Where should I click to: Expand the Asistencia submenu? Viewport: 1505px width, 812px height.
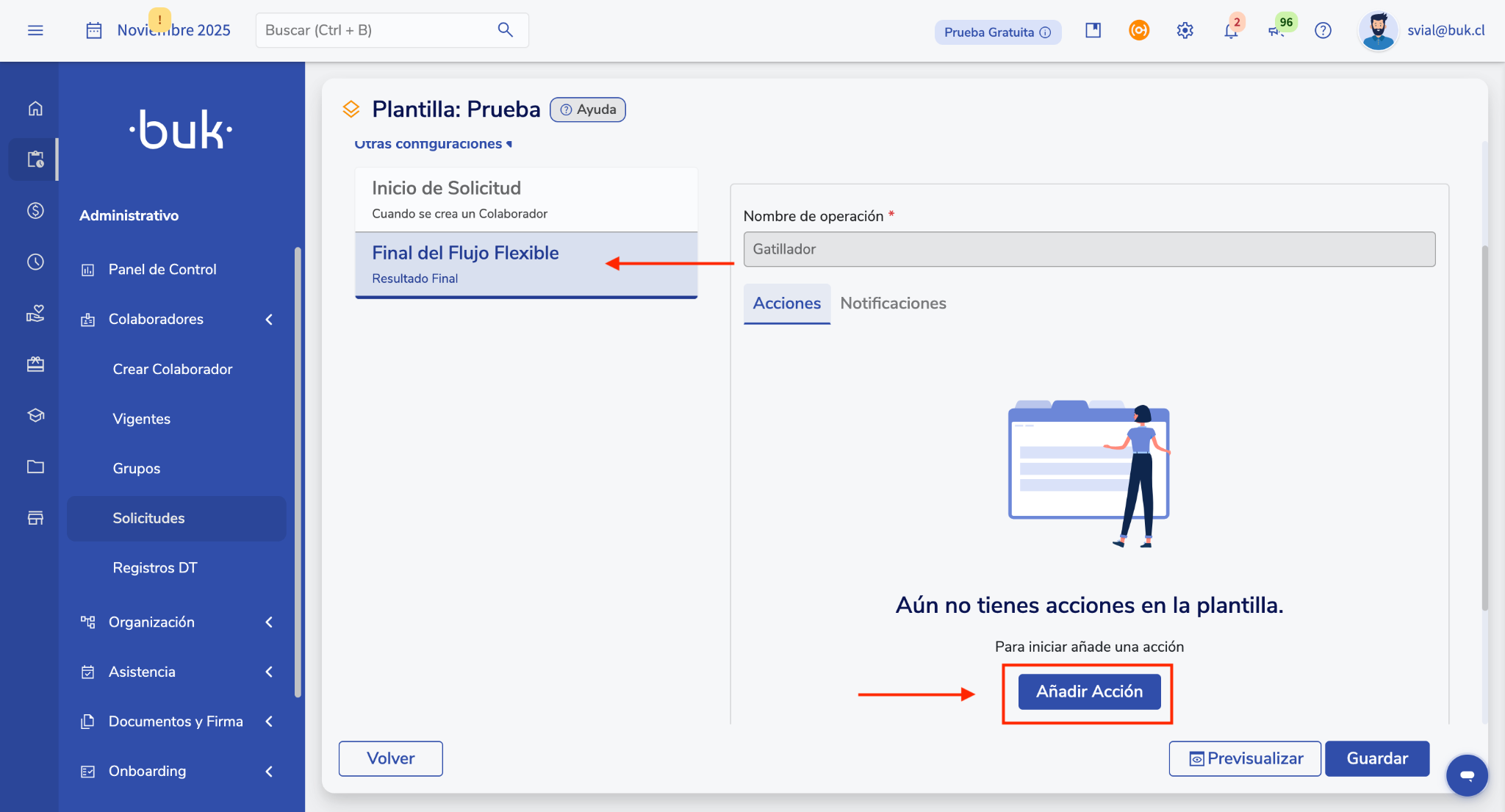[x=269, y=672]
